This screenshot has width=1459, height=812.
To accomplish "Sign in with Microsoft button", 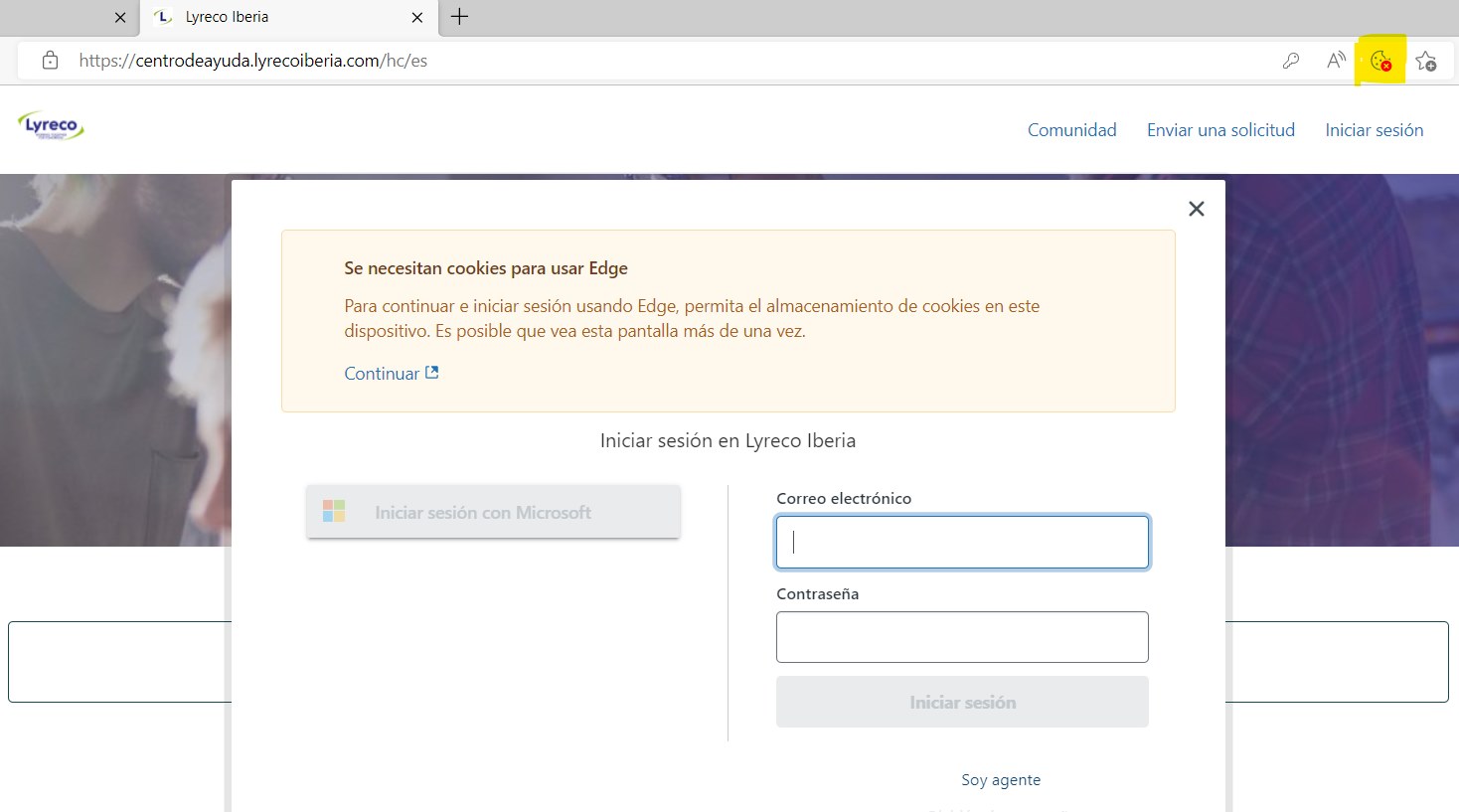I will tap(493, 512).
